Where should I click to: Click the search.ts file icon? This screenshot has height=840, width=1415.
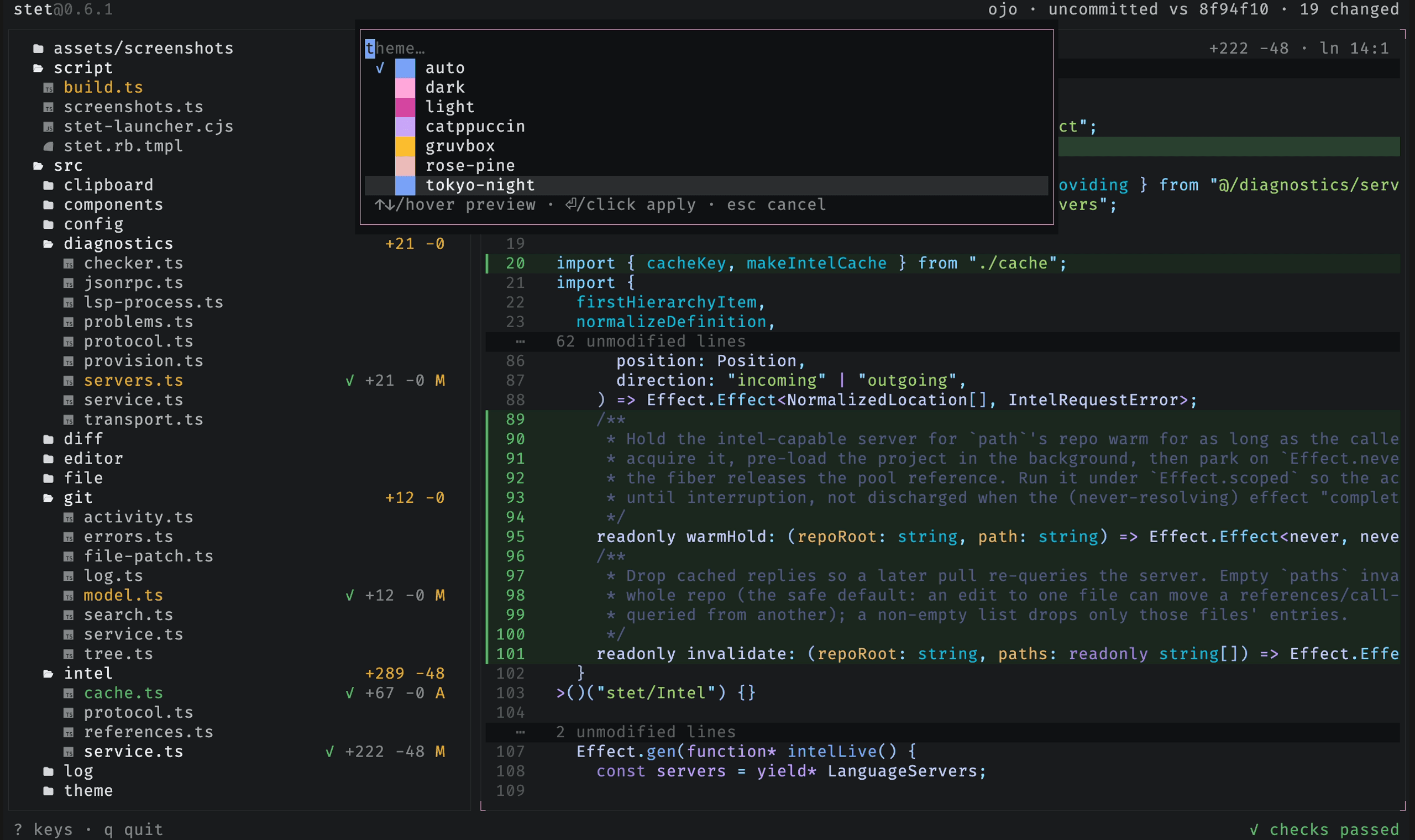[x=69, y=615]
